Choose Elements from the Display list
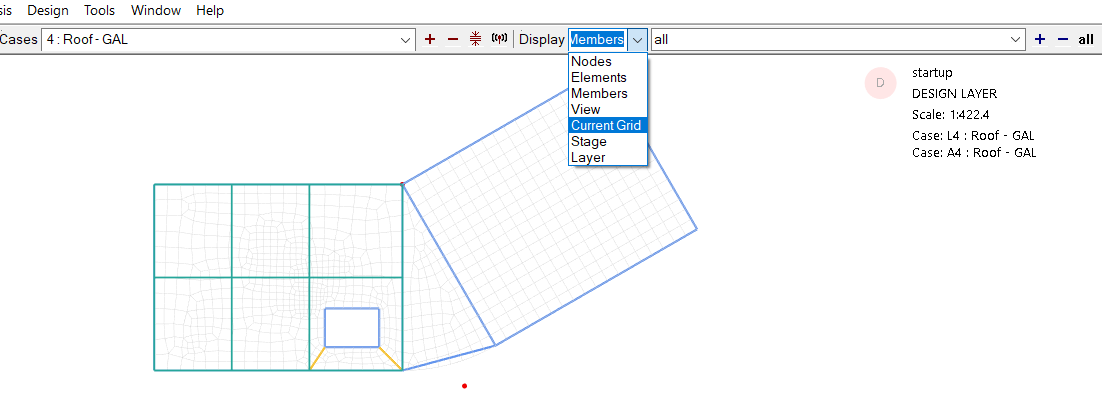Viewport: 1104px width, 407px height. pos(598,78)
